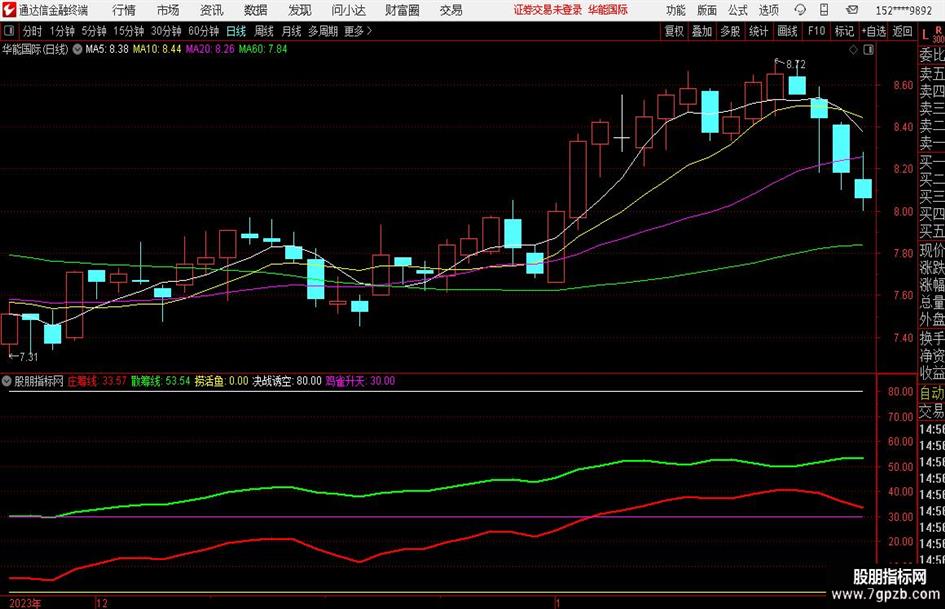Open the 数据 menu
This screenshot has width=945, height=609.
click(256, 10)
